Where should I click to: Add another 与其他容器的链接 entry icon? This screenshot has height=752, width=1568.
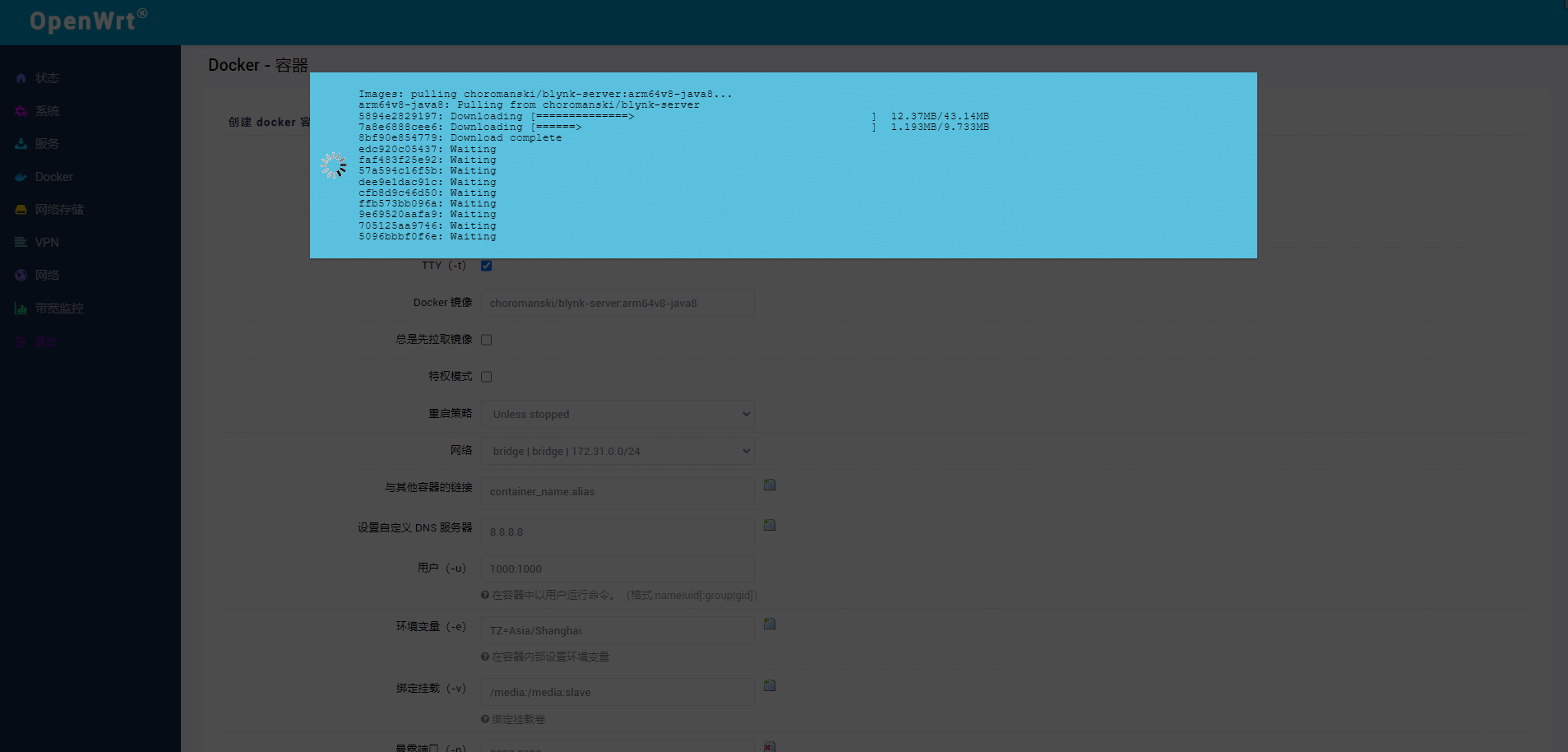click(x=770, y=485)
